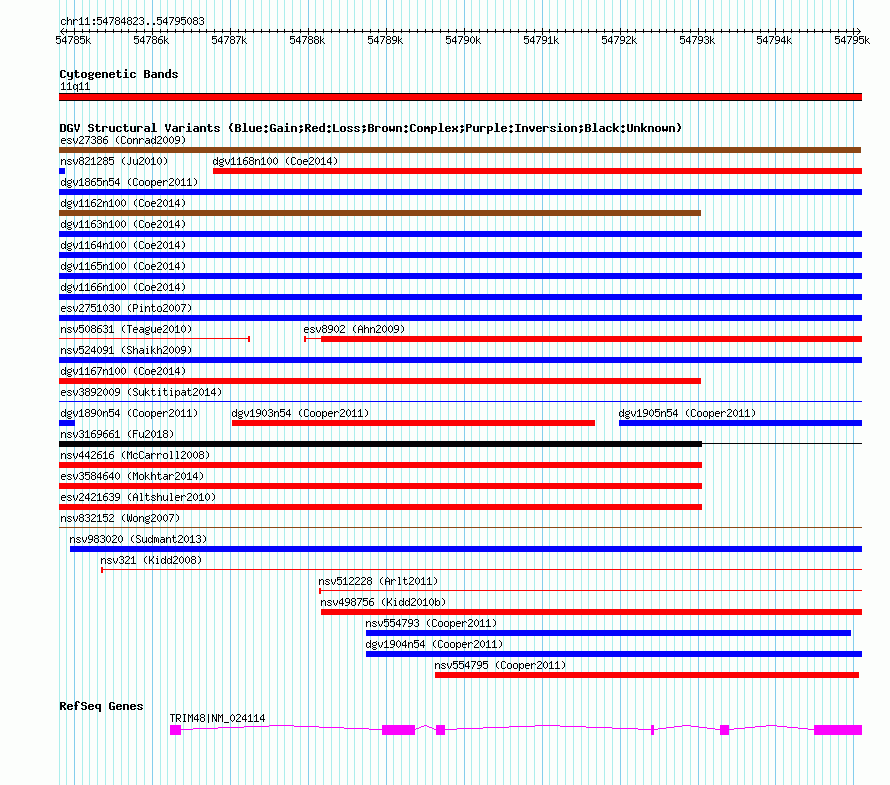Click the dgv1164n100 (Coe2014) label

tap(123, 245)
